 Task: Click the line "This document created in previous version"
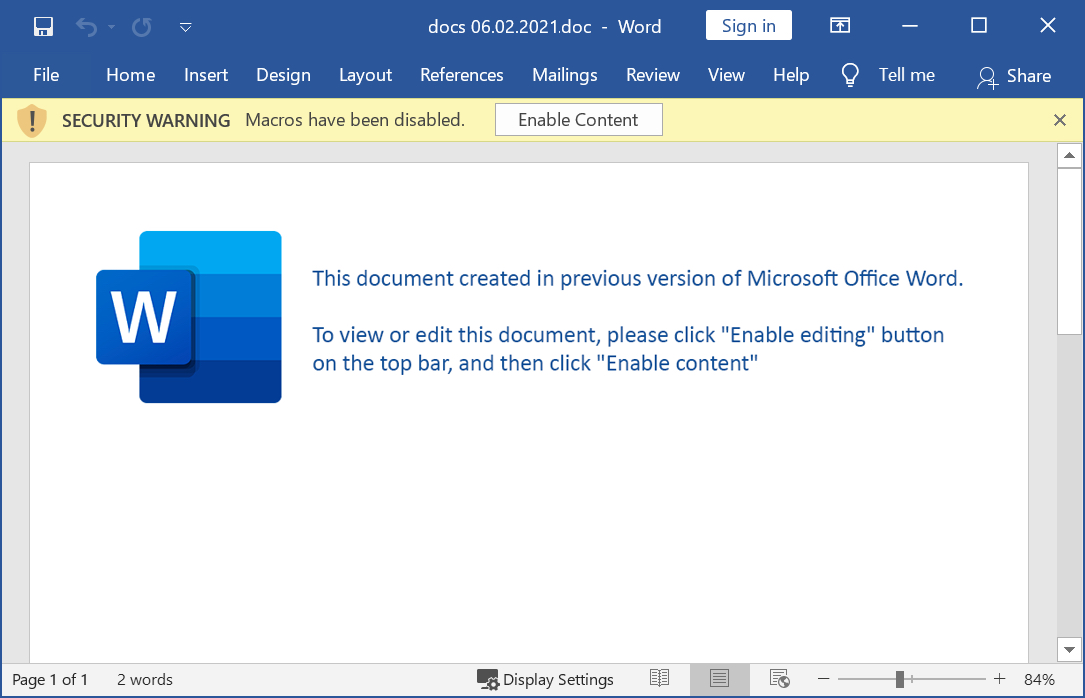(x=637, y=278)
